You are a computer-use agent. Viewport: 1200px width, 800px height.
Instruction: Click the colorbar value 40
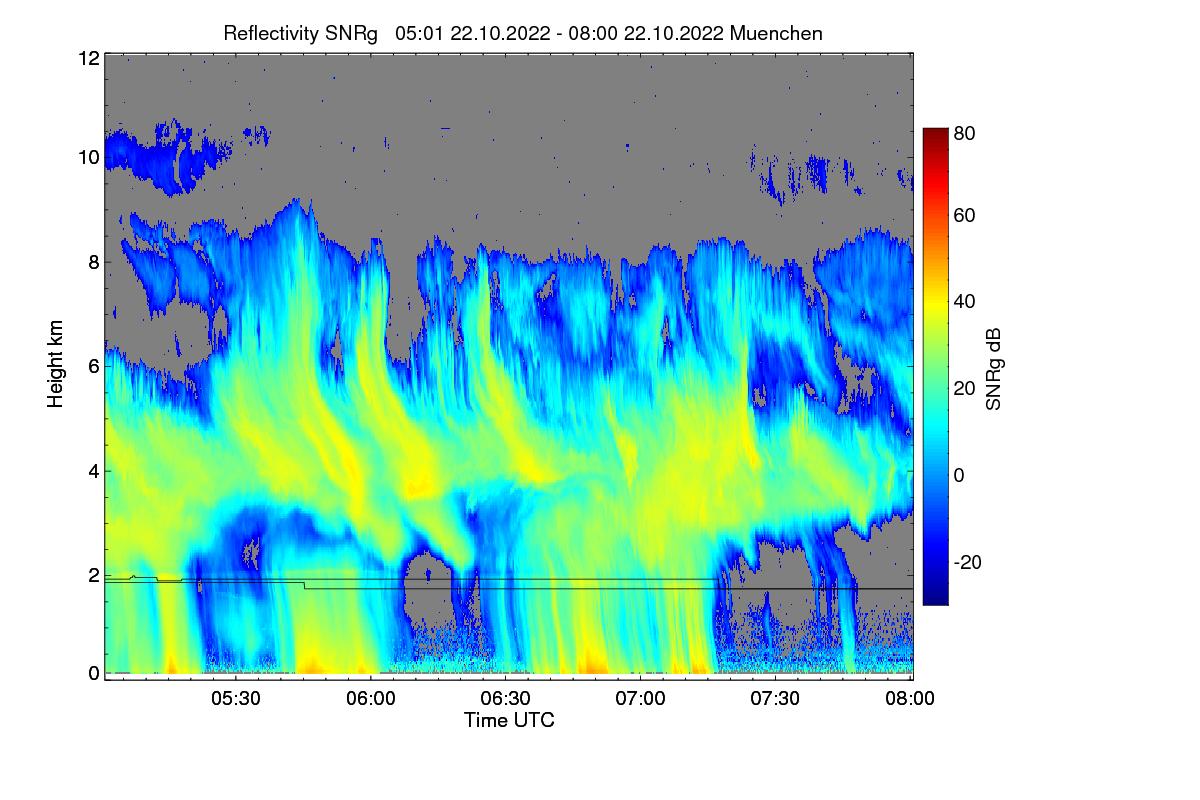click(x=965, y=302)
